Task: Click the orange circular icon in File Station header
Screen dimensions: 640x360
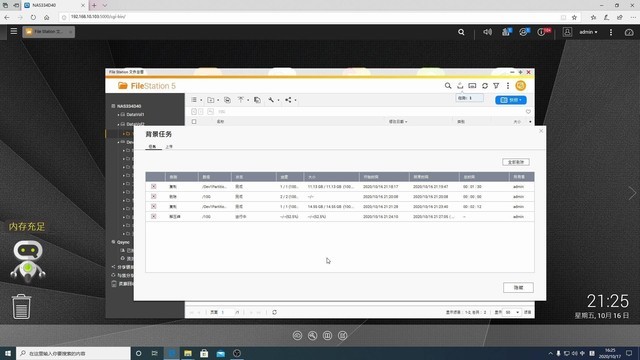Action: (520, 86)
